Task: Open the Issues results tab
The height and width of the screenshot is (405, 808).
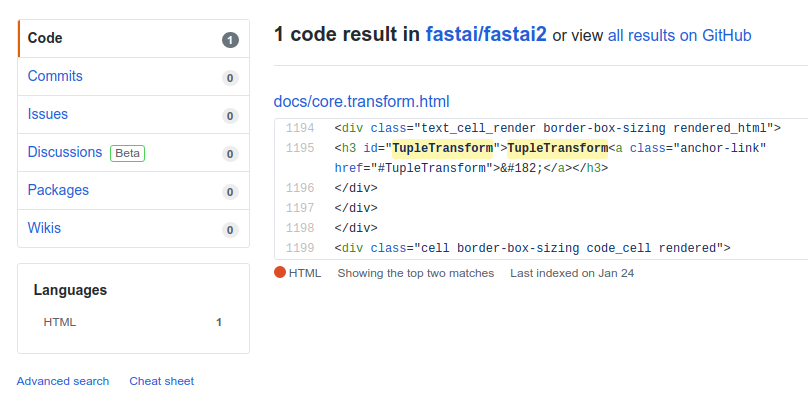Action: coord(133,114)
